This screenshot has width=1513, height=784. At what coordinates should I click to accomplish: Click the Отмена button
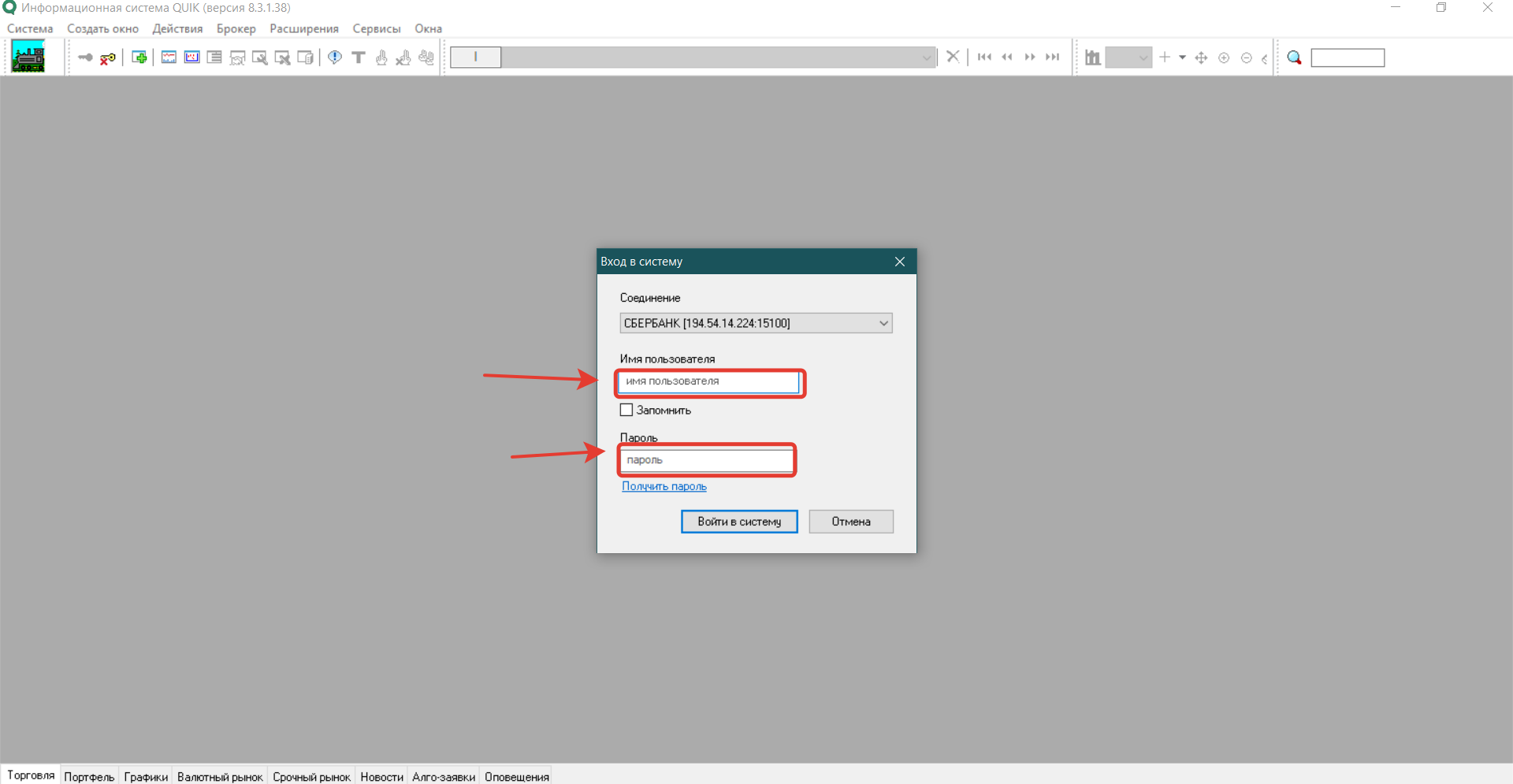coord(851,522)
